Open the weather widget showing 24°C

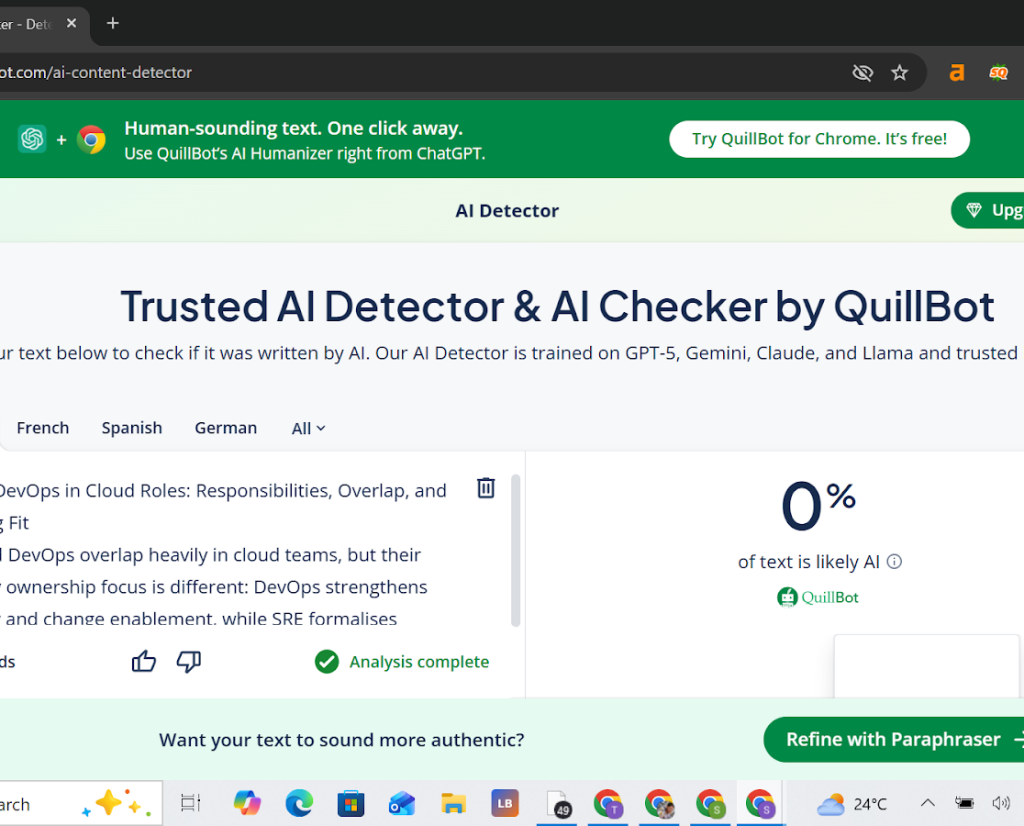852,804
